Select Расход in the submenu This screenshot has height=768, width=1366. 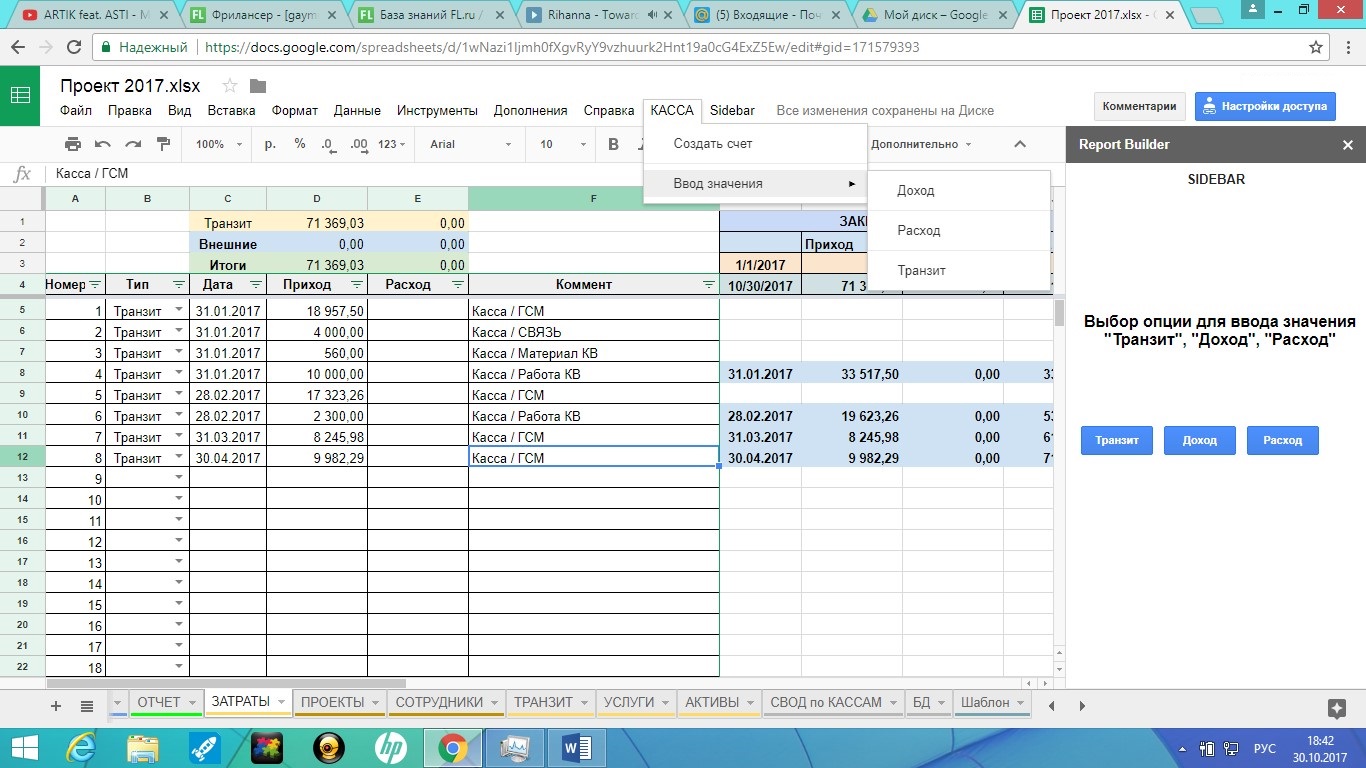tap(959, 231)
